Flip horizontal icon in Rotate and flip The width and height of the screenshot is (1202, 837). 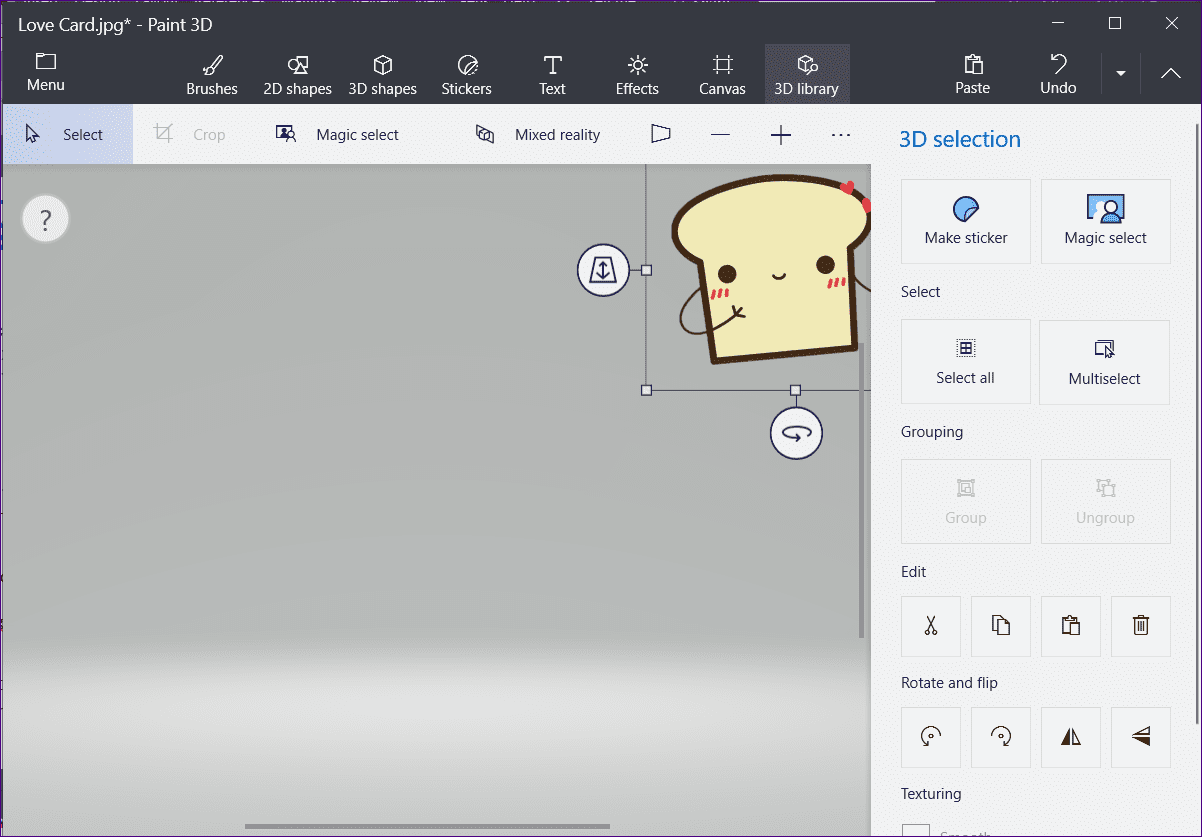click(x=1071, y=737)
